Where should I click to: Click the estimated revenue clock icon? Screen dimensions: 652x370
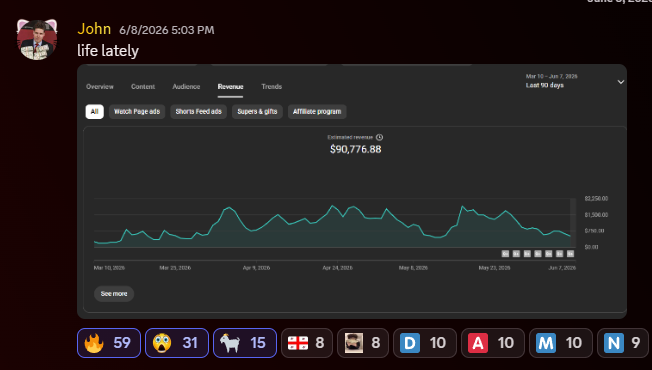click(379, 137)
